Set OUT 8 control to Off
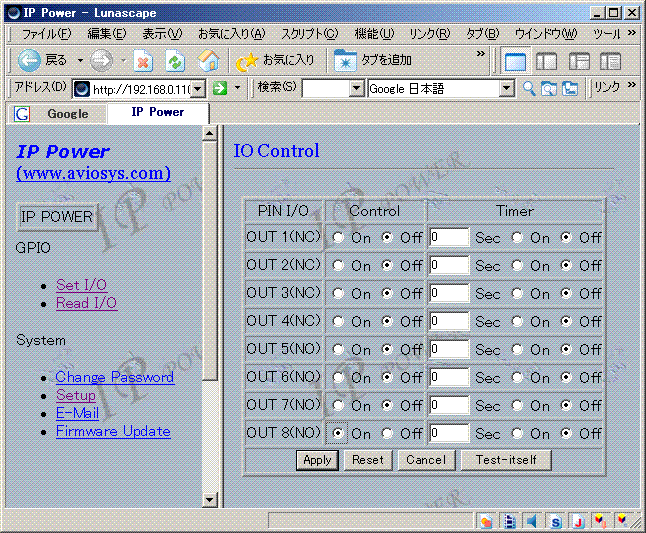 (x=387, y=434)
